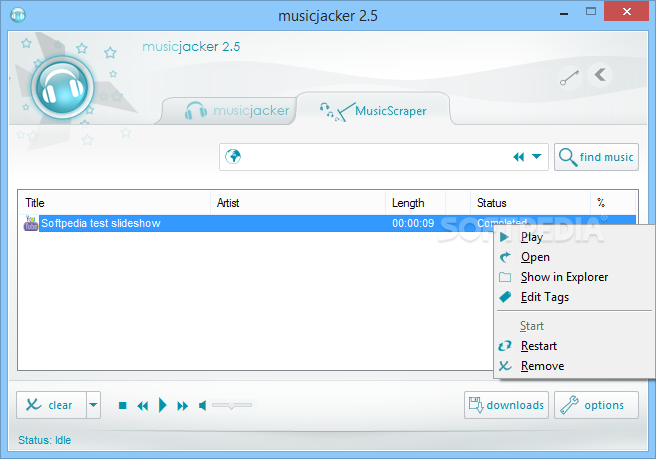The width and height of the screenshot is (656, 459).
Task: Expand the search history dropdown arrow
Action: 536,156
